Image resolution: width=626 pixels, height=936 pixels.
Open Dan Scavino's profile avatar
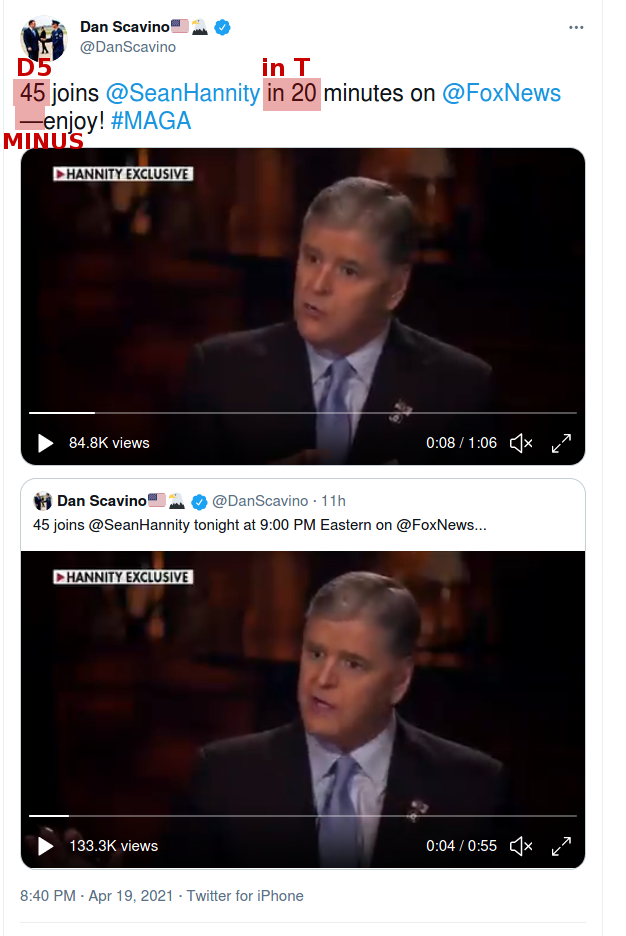[x=44, y=38]
